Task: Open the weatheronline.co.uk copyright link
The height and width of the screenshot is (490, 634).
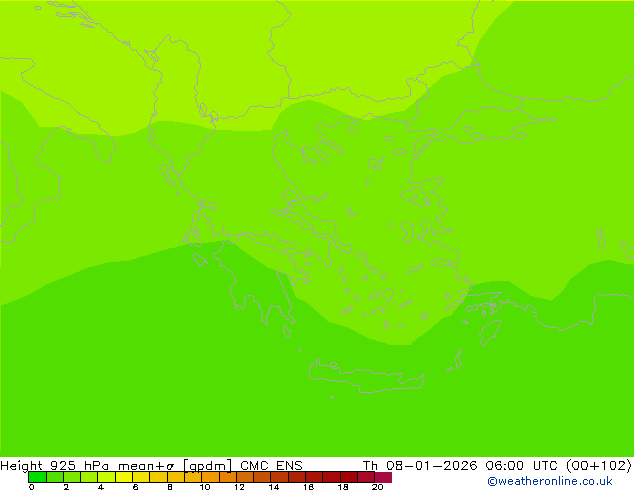Action: coord(550,481)
